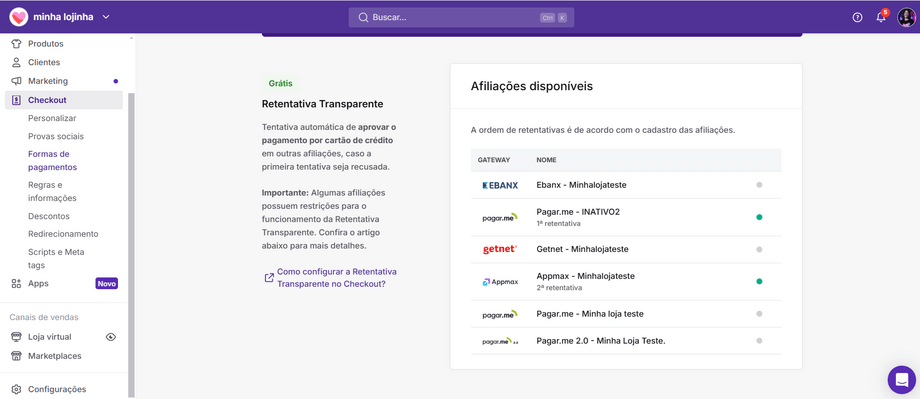Open the Marketing menu item
Screen dimensions: 920x399
(48, 81)
